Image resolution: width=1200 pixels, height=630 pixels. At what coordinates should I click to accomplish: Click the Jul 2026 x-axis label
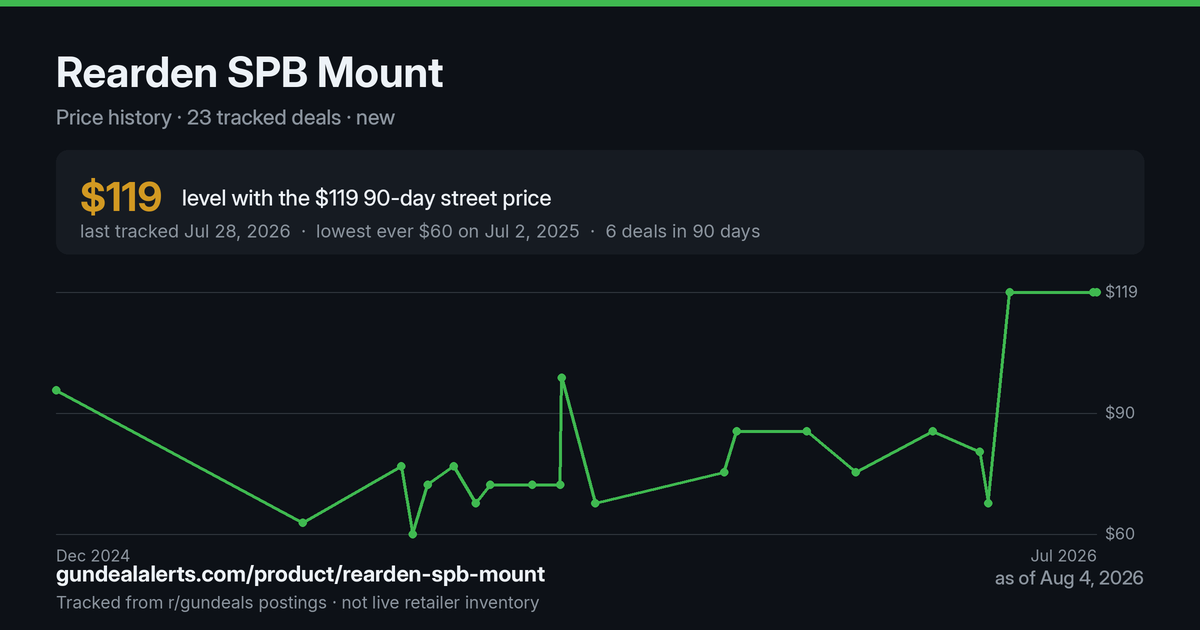tap(1064, 555)
